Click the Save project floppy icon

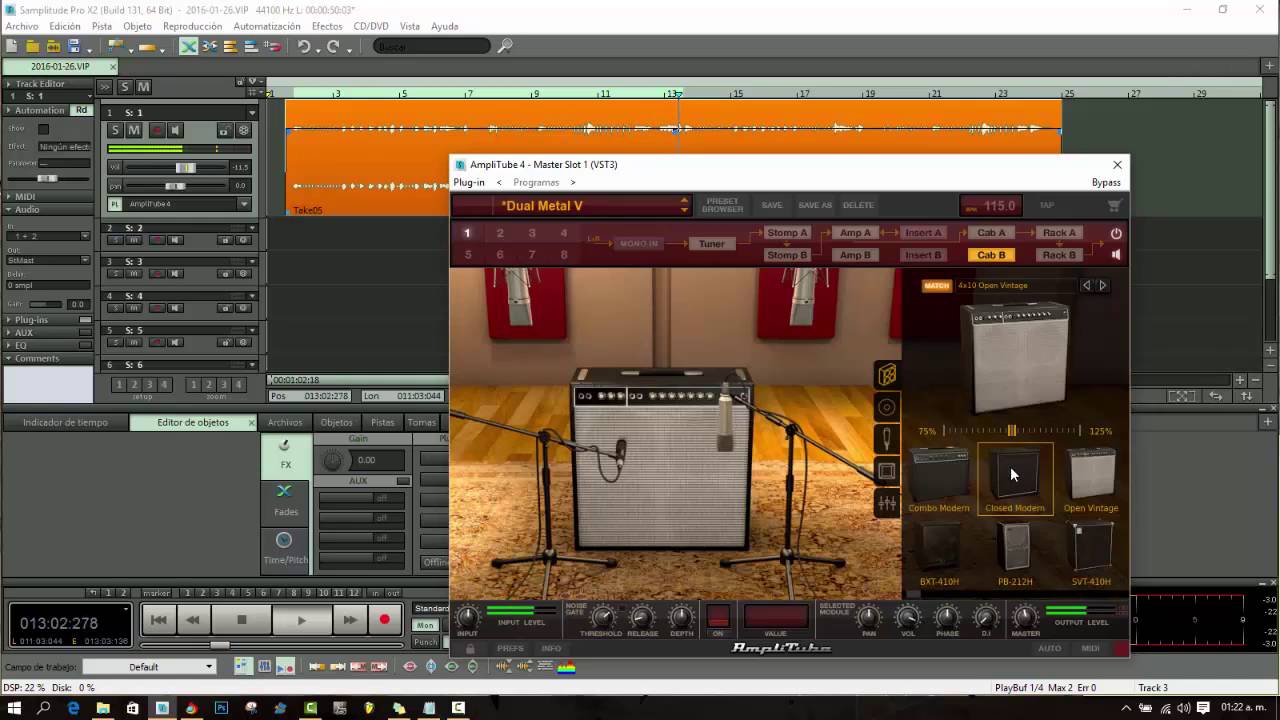73,46
